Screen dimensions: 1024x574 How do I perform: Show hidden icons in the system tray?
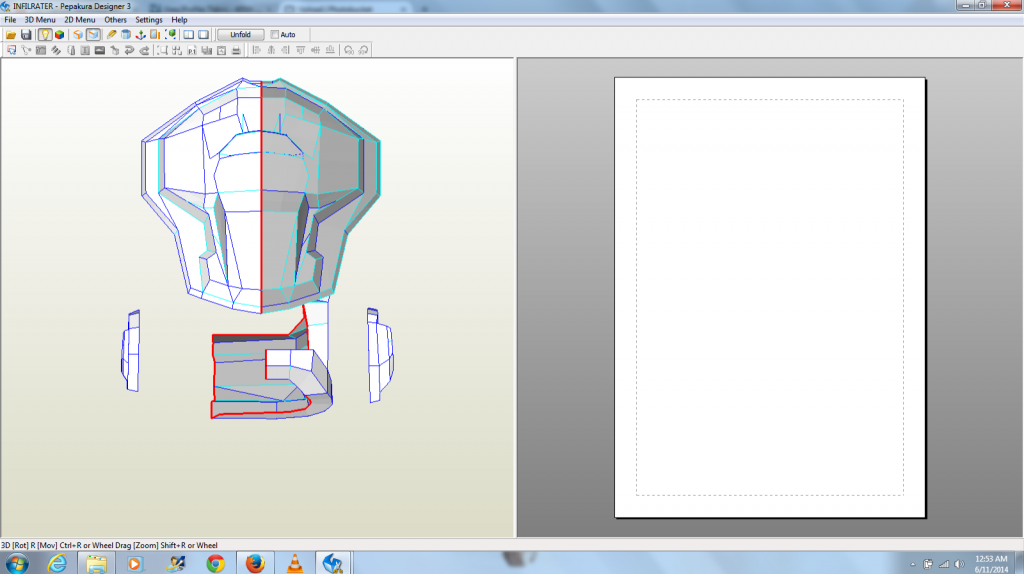[x=914, y=563]
